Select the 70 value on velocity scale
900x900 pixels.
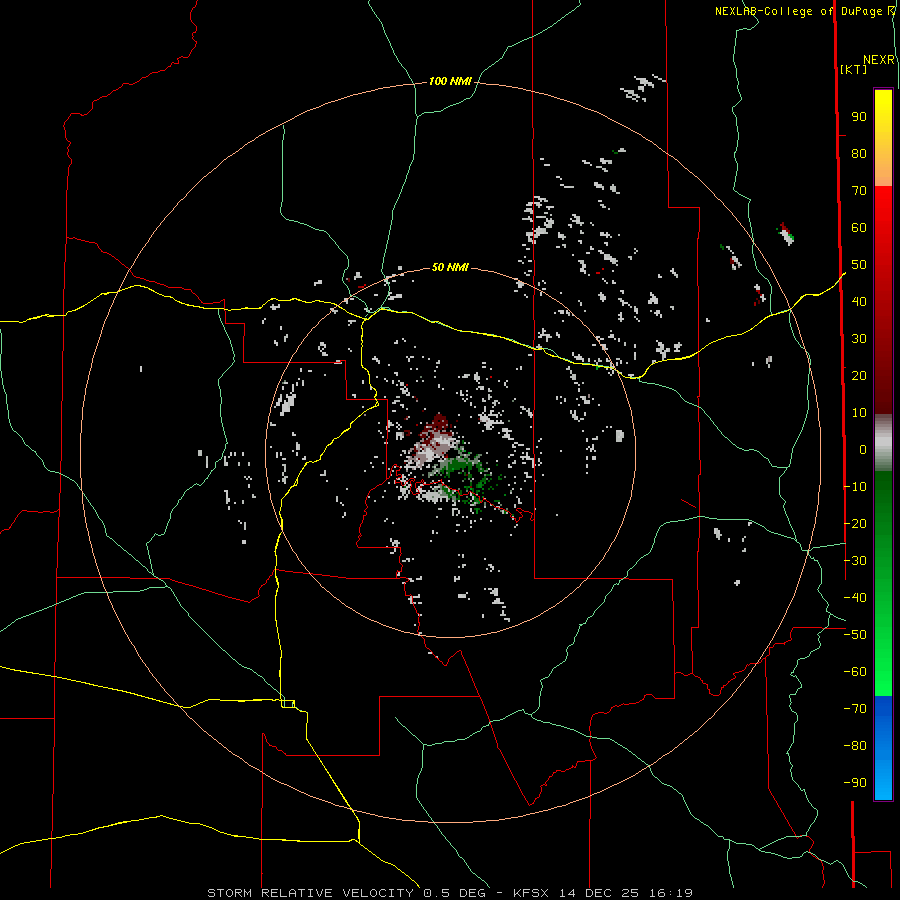coord(859,191)
